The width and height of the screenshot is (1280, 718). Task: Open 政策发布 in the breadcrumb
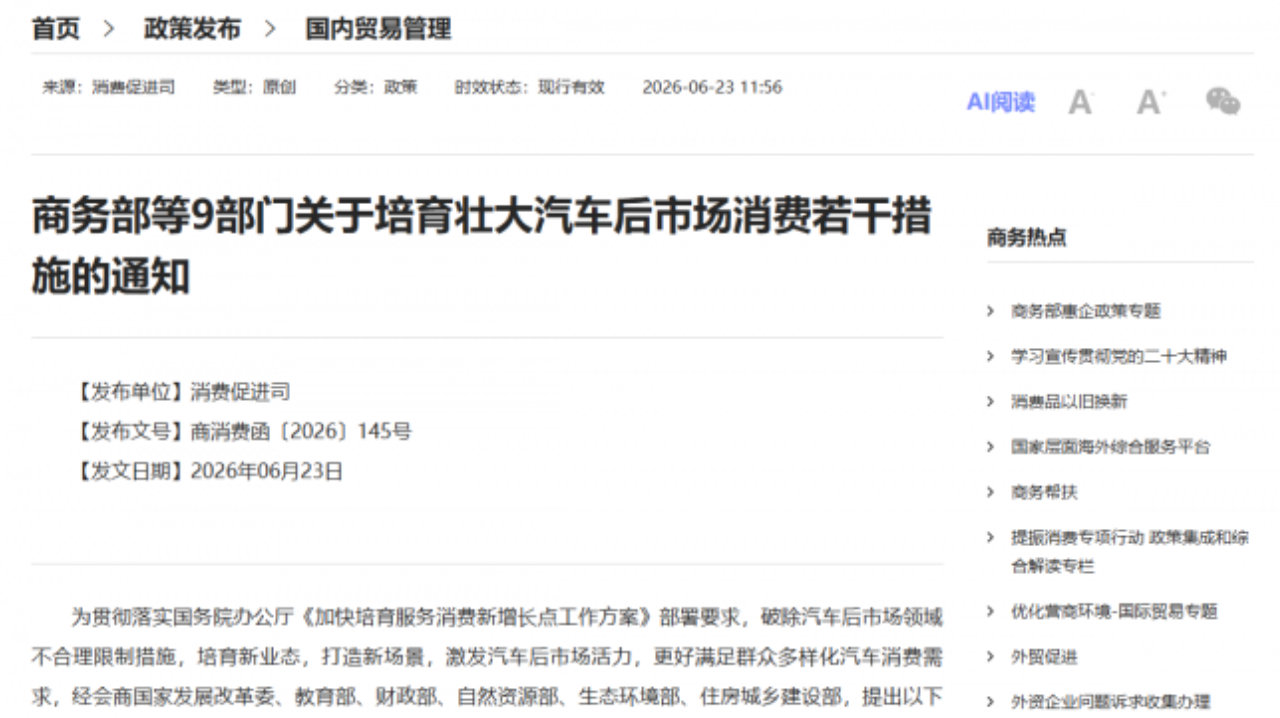click(192, 29)
